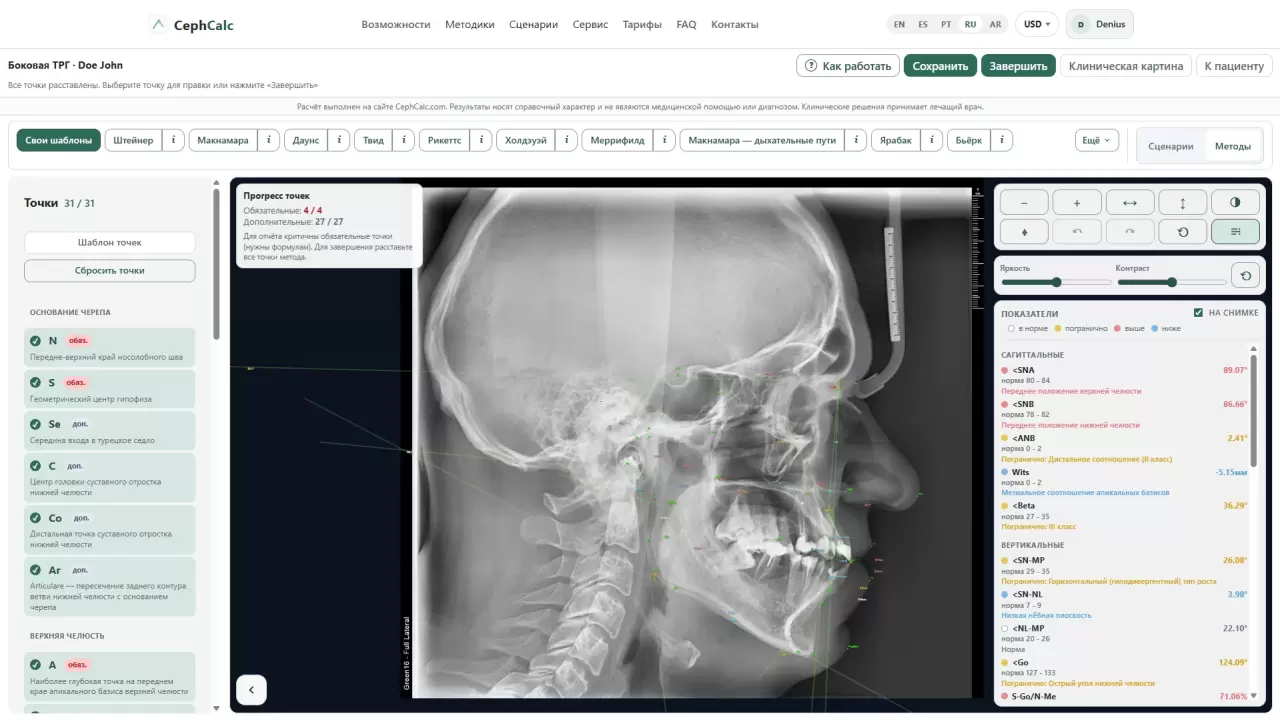Flip image vertically with up-down arrow icon
The height and width of the screenshot is (720, 1280).
click(x=1183, y=202)
